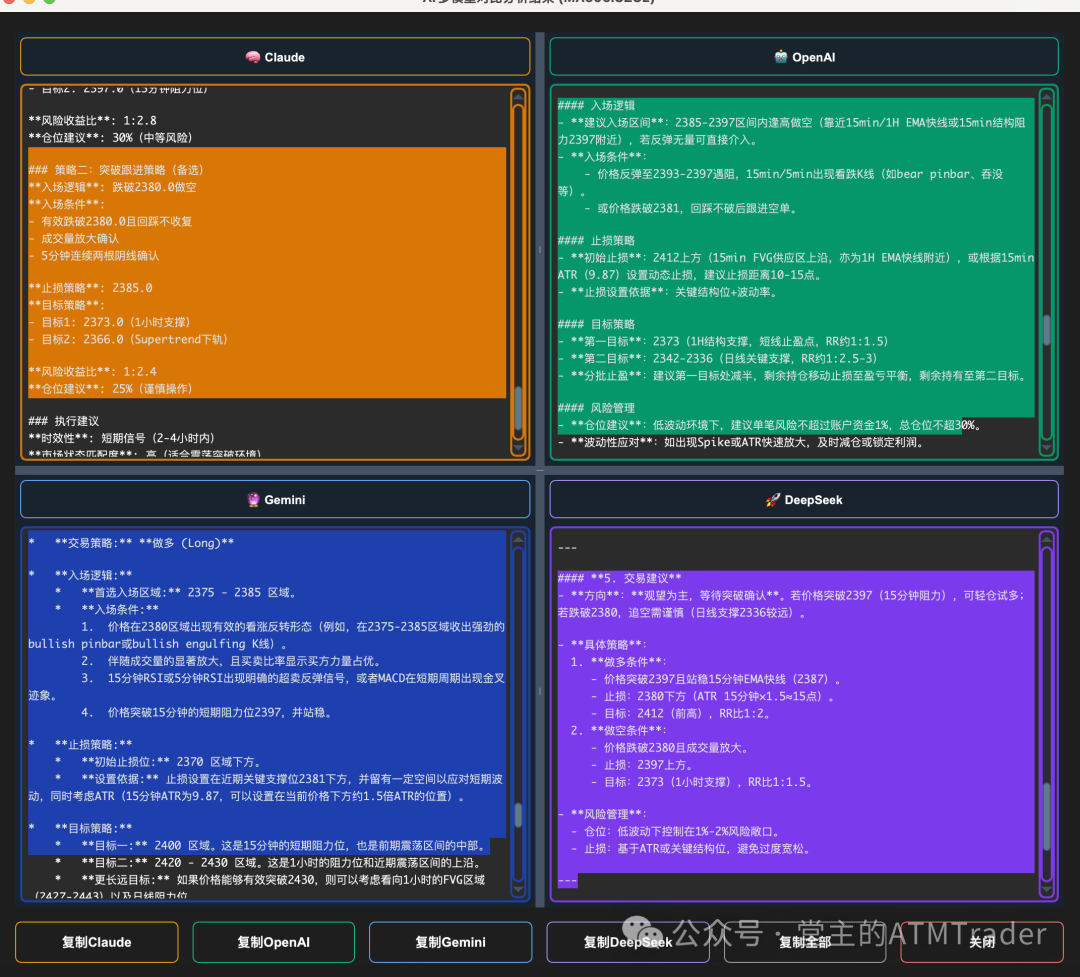Click scroll-down arrow in Gemini panel
Image resolution: width=1080 pixels, height=977 pixels.
(x=518, y=889)
